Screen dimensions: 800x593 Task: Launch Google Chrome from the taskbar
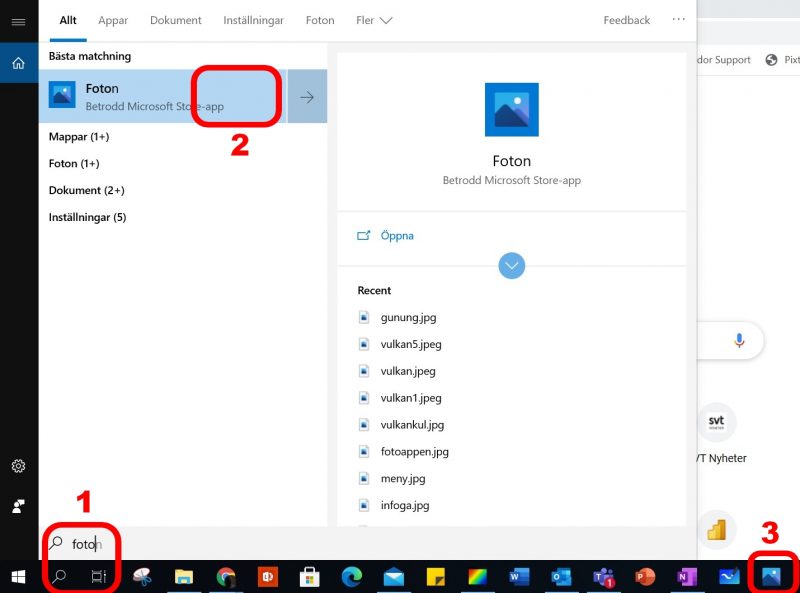(226, 577)
